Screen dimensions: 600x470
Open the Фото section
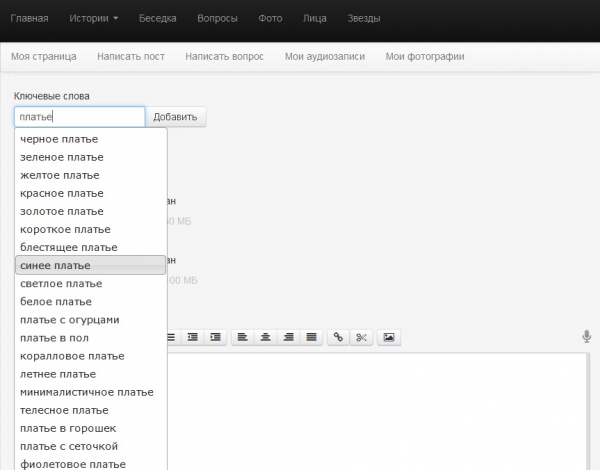click(270, 18)
